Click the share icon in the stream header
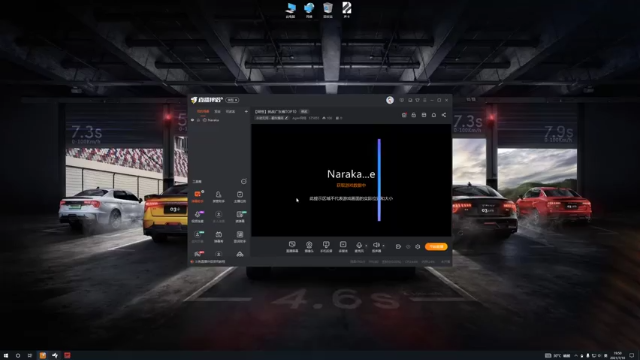The width and height of the screenshot is (640, 360). tap(444, 115)
